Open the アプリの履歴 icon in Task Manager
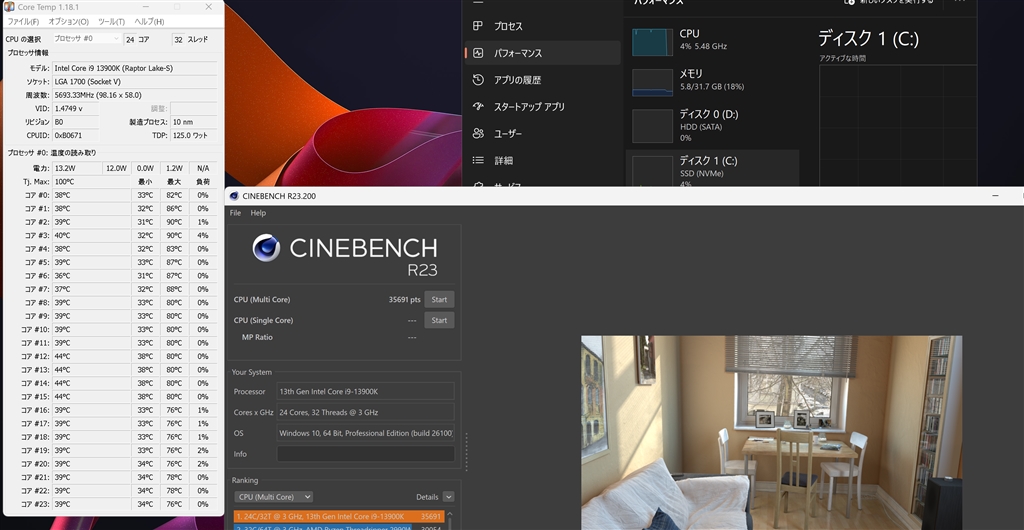Screen dimensions: 1024x530 click(x=478, y=80)
